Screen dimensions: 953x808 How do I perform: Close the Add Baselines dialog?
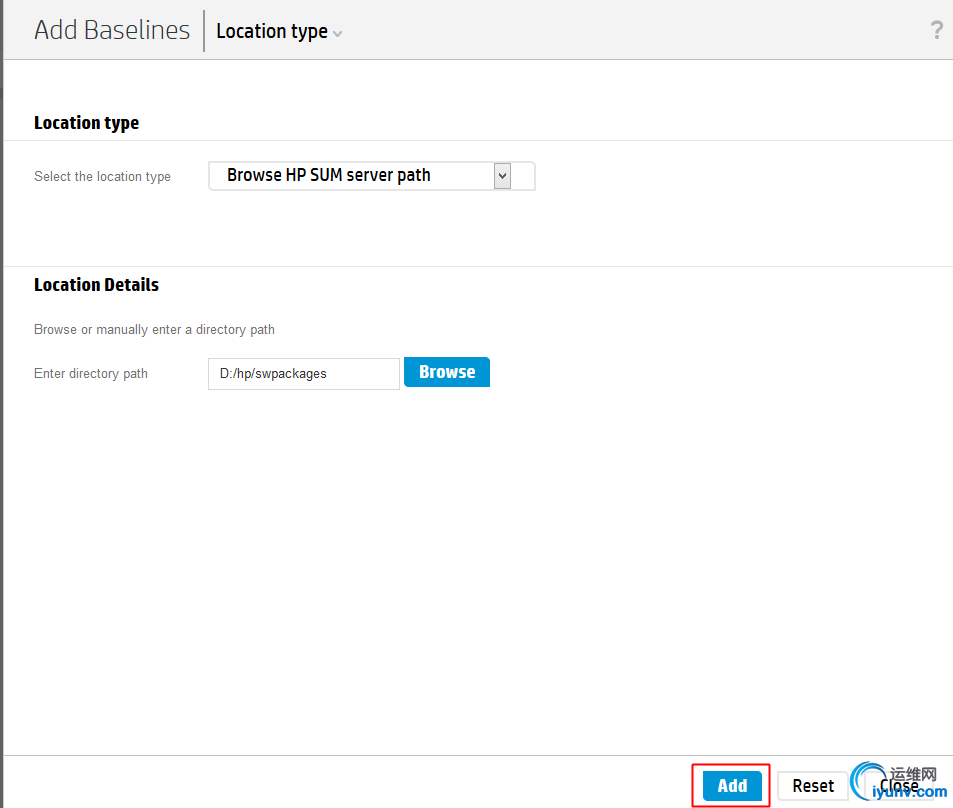click(899, 786)
